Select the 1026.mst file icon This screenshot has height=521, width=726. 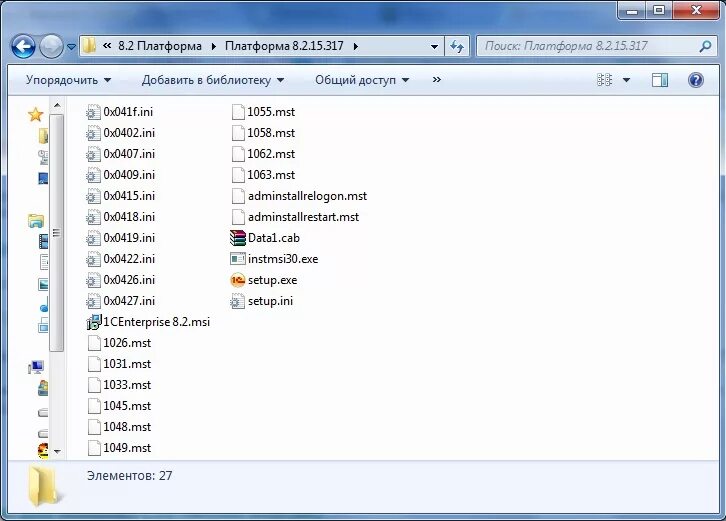pos(94,343)
